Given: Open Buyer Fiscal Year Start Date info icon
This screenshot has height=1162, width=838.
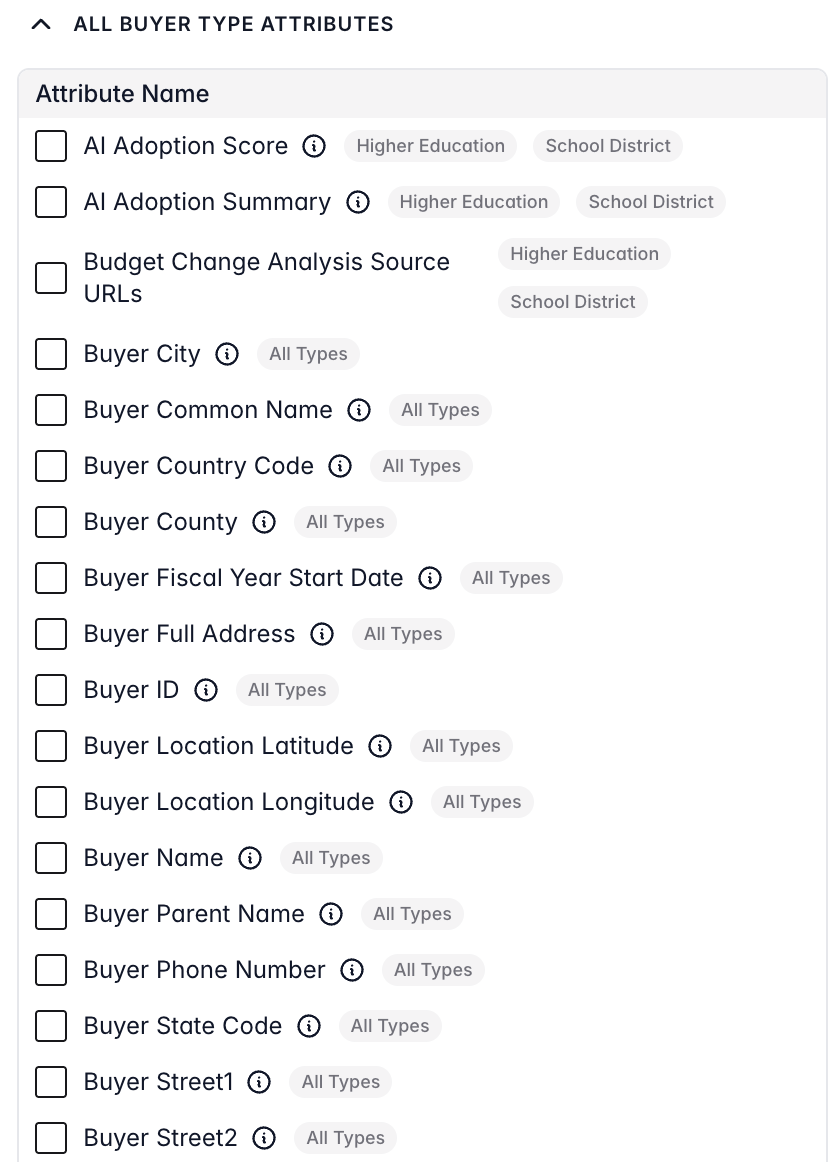Looking at the screenshot, I should pos(429,578).
